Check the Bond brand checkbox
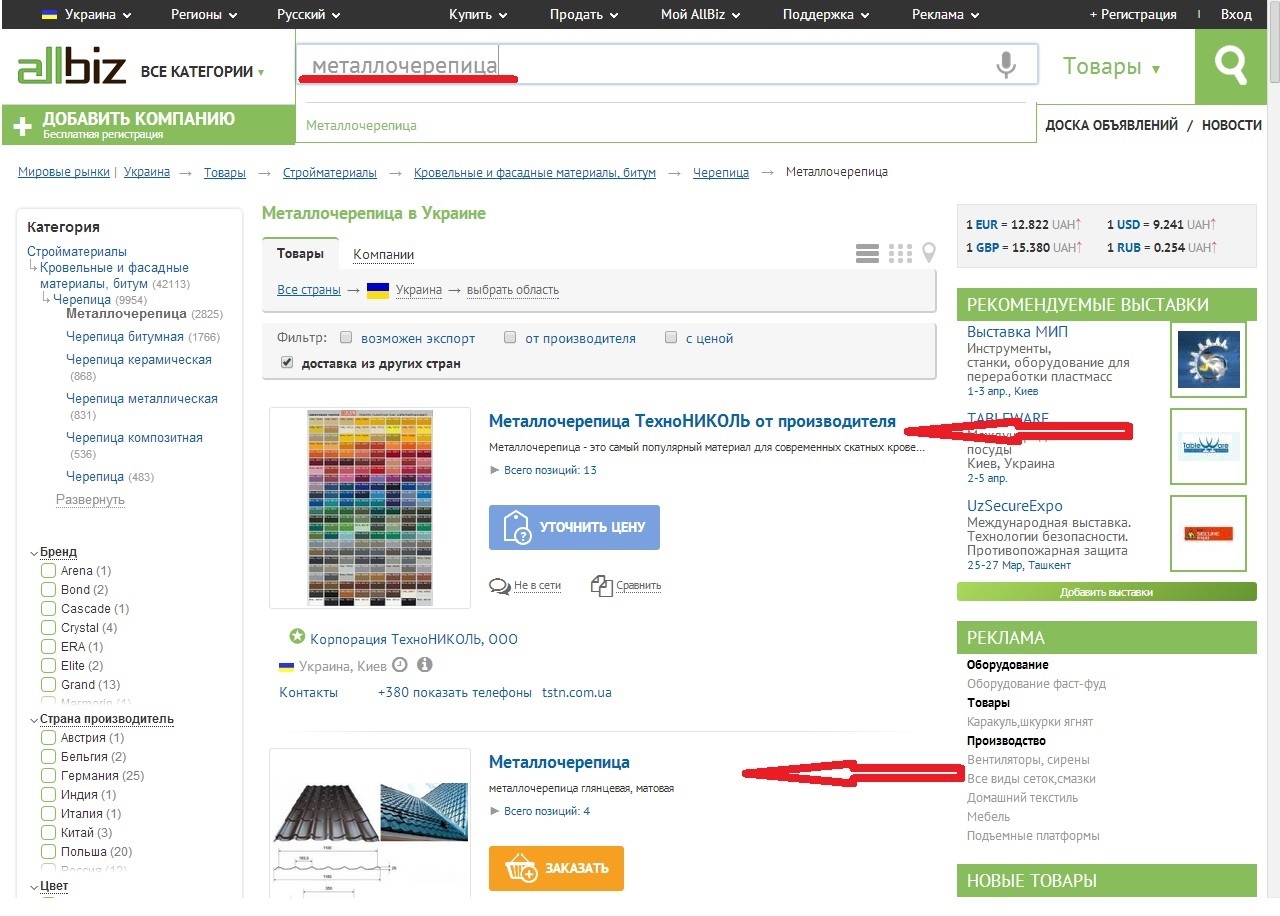This screenshot has height=916, width=1280. click(48, 590)
